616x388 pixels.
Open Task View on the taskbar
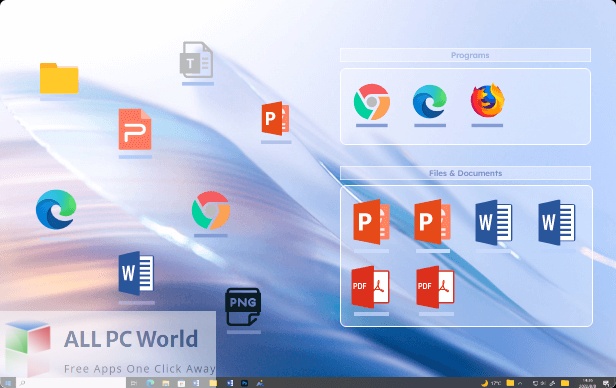tap(134, 383)
